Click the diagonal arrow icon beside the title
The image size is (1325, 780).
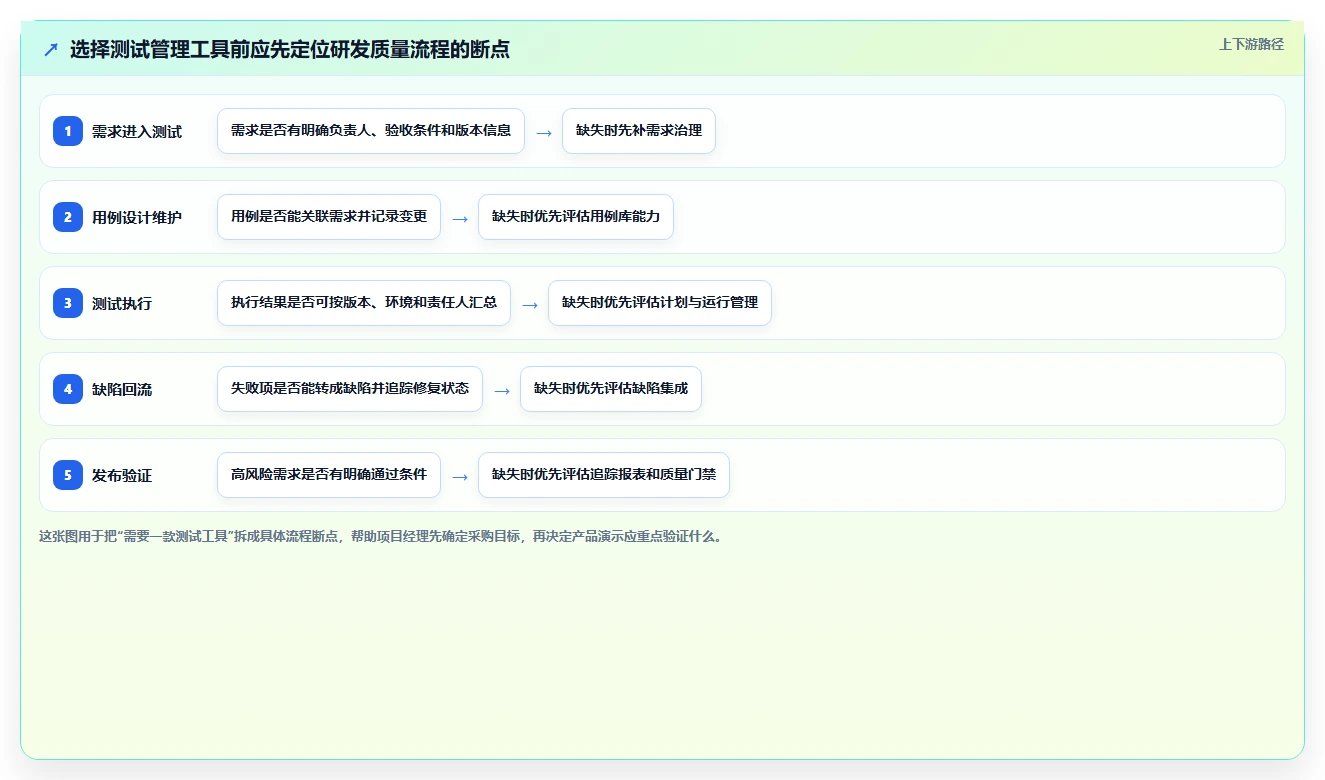pos(51,50)
